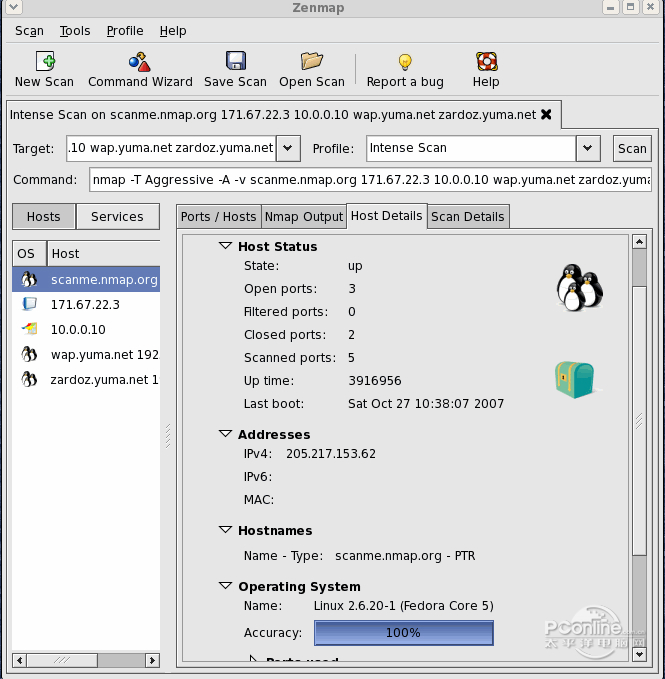Switch to the Scan Details tab
Viewport: 665px width, 679px height.
coord(468,217)
